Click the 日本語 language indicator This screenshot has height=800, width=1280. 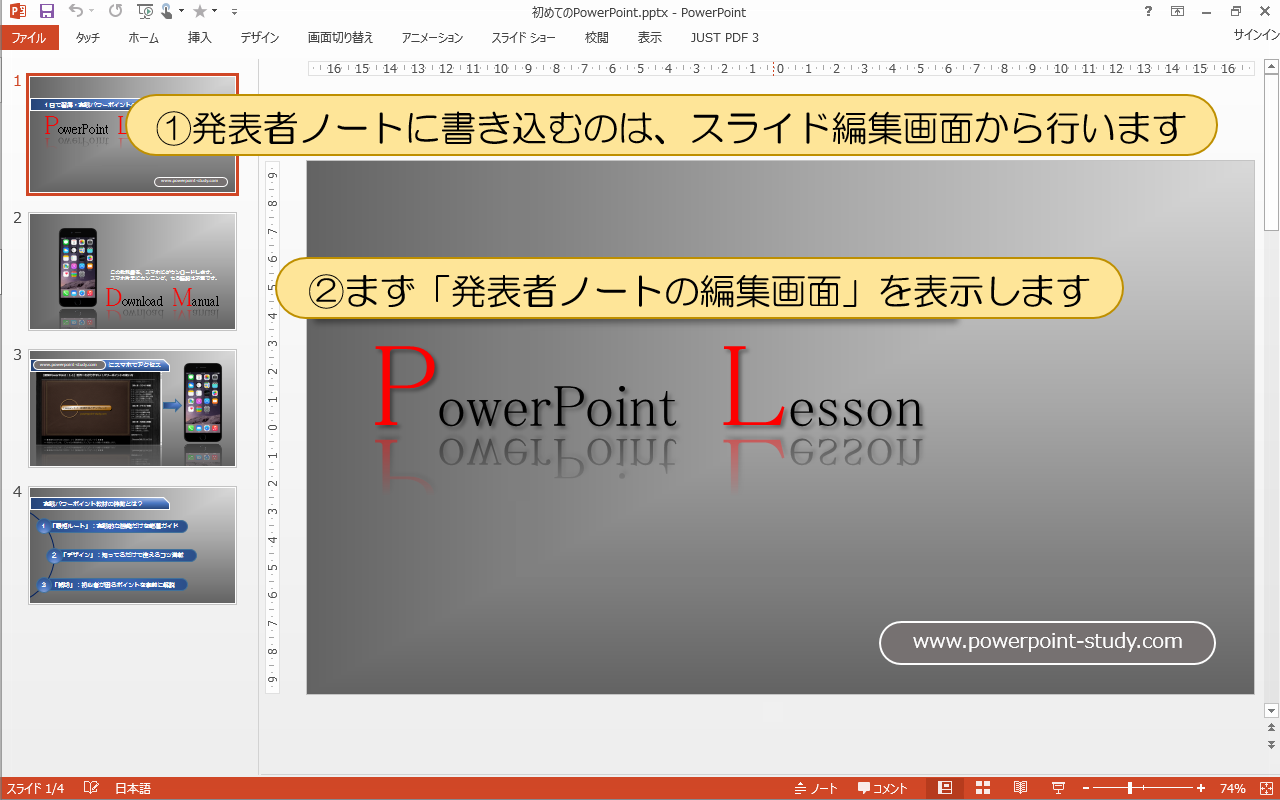click(x=133, y=789)
